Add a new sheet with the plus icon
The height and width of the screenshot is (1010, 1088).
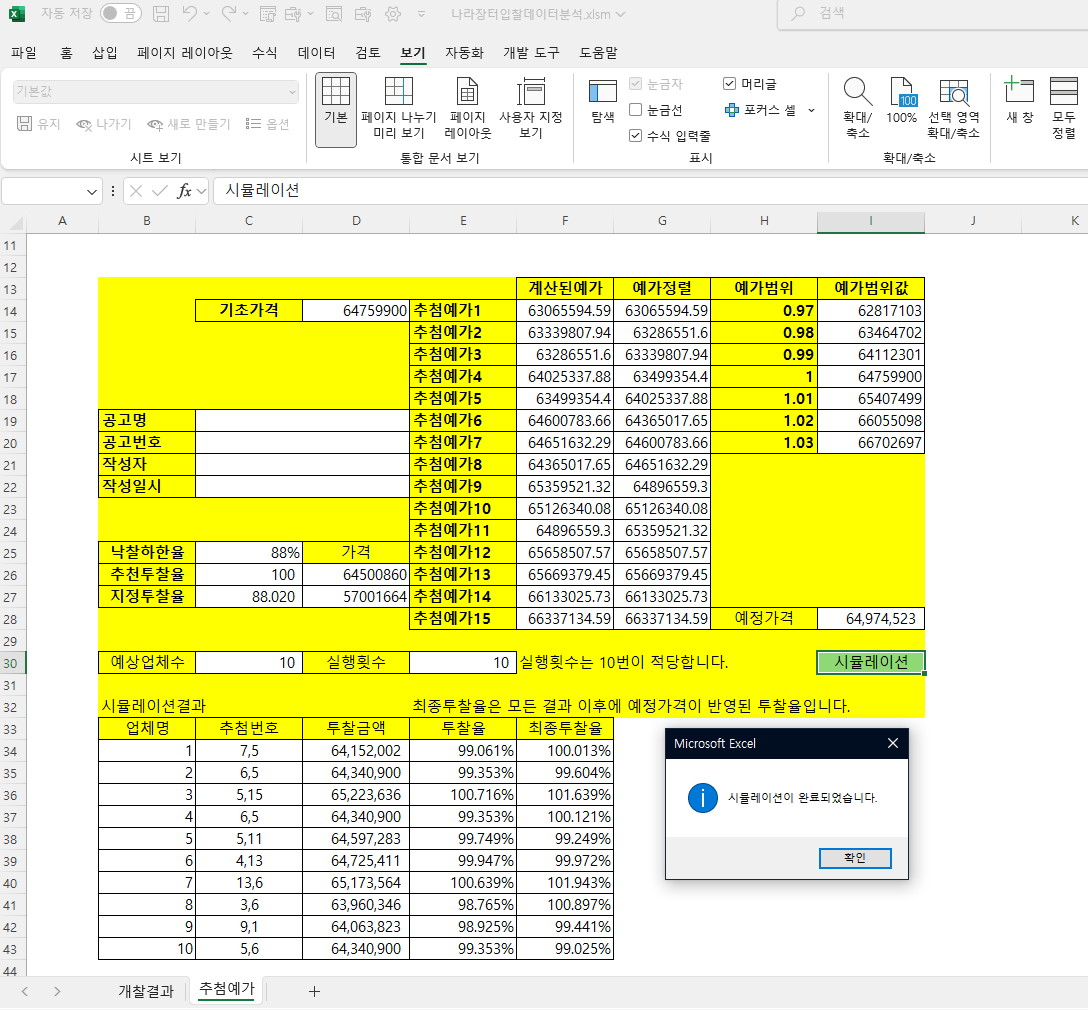(x=314, y=991)
